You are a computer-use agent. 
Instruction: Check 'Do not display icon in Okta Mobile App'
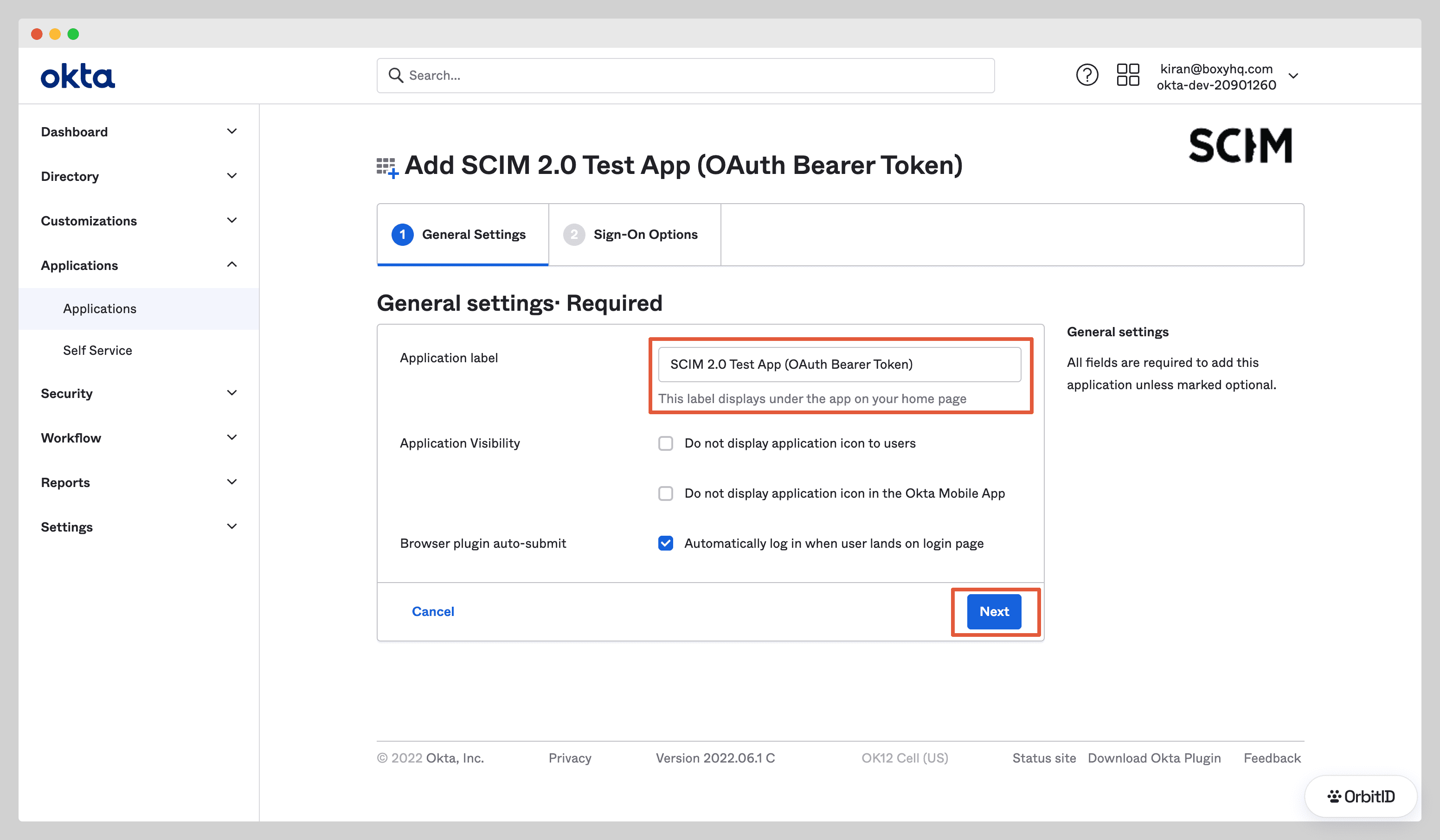click(x=665, y=493)
